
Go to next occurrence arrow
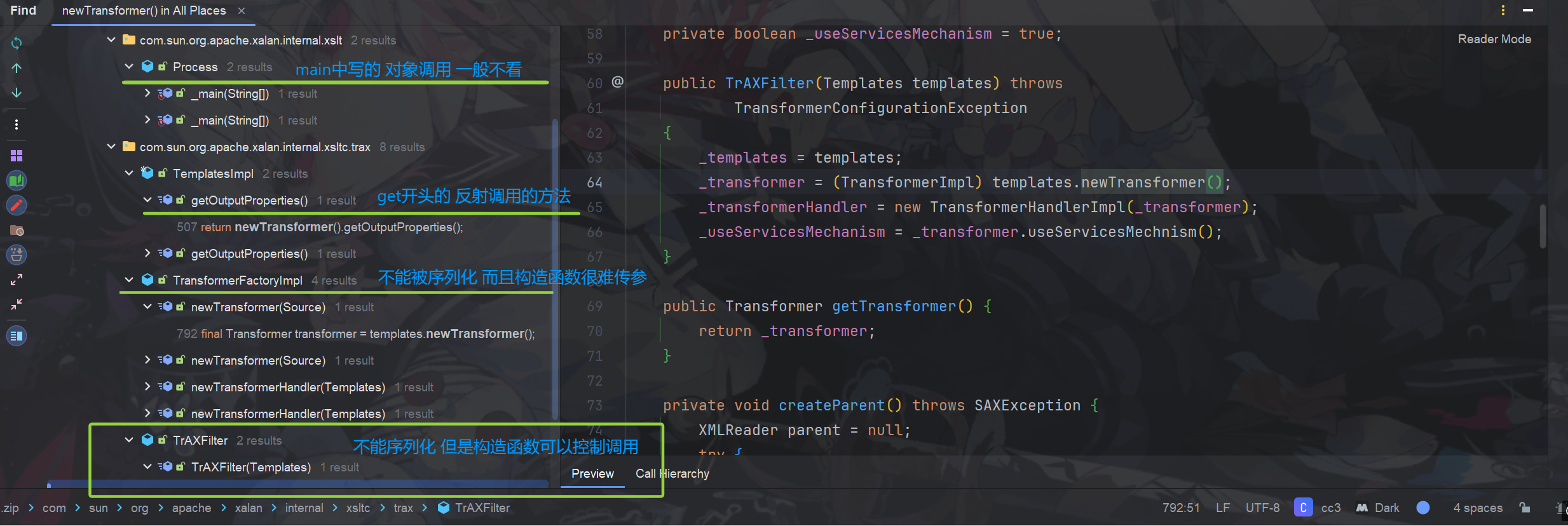click(x=17, y=93)
